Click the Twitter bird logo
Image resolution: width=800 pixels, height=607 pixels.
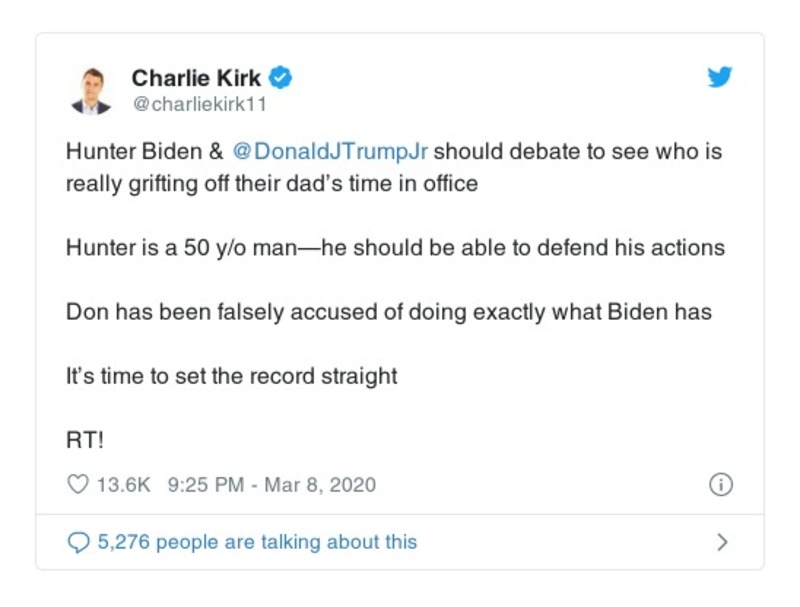click(718, 77)
